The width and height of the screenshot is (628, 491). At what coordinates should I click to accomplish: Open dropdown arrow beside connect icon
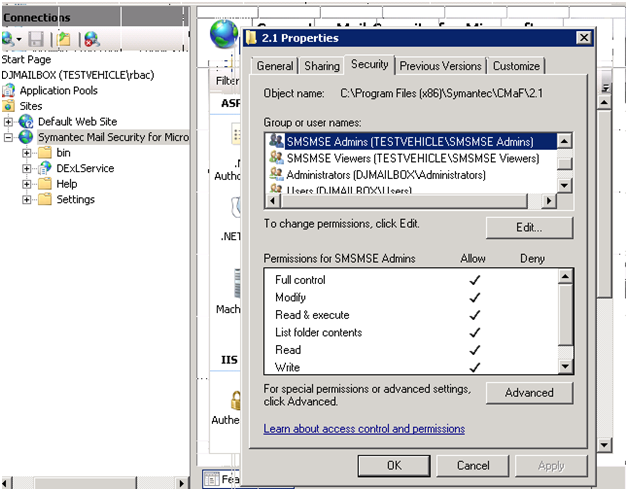(18, 40)
